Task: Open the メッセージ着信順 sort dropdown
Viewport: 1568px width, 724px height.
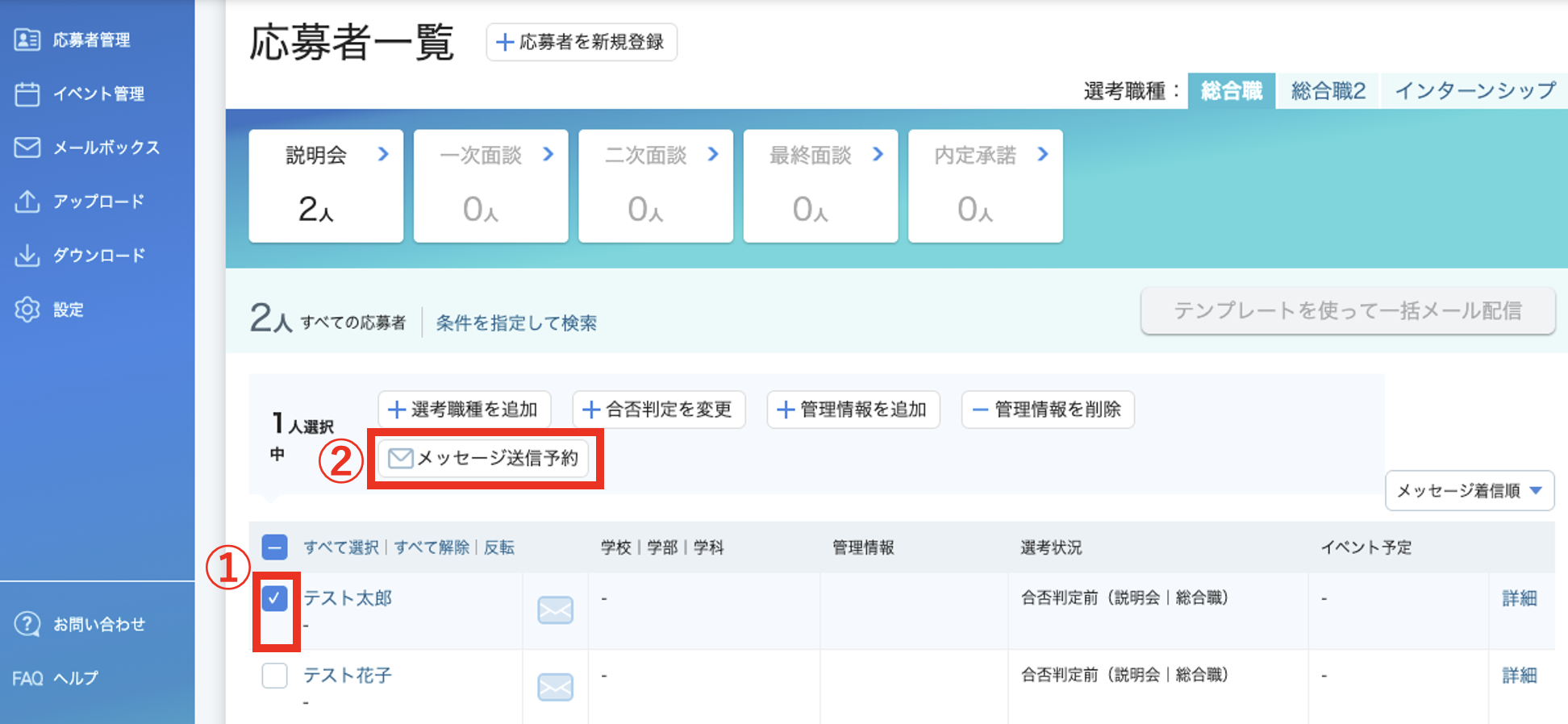Action: click(x=1470, y=490)
